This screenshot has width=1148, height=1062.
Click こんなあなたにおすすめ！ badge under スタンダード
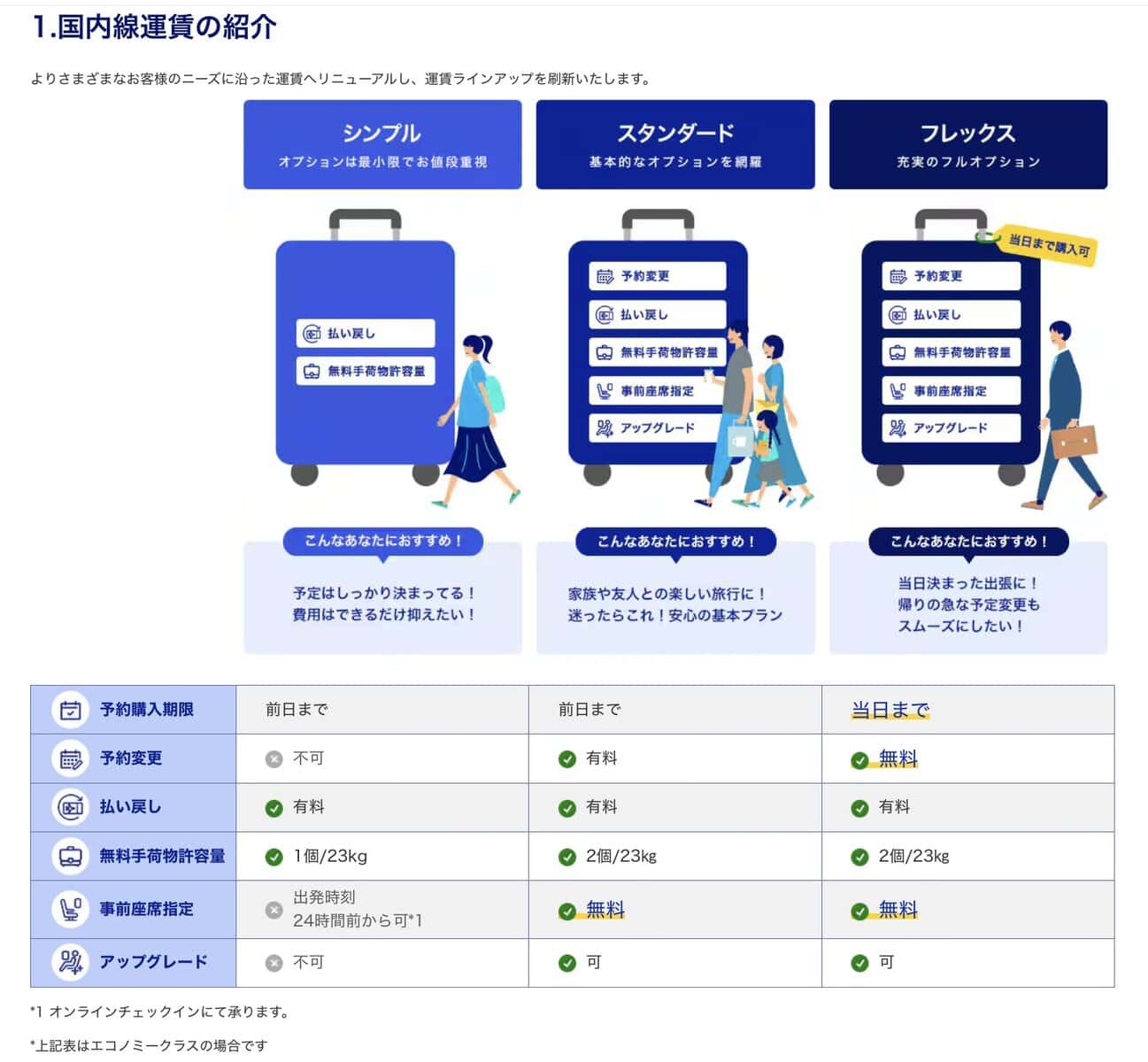click(x=676, y=542)
